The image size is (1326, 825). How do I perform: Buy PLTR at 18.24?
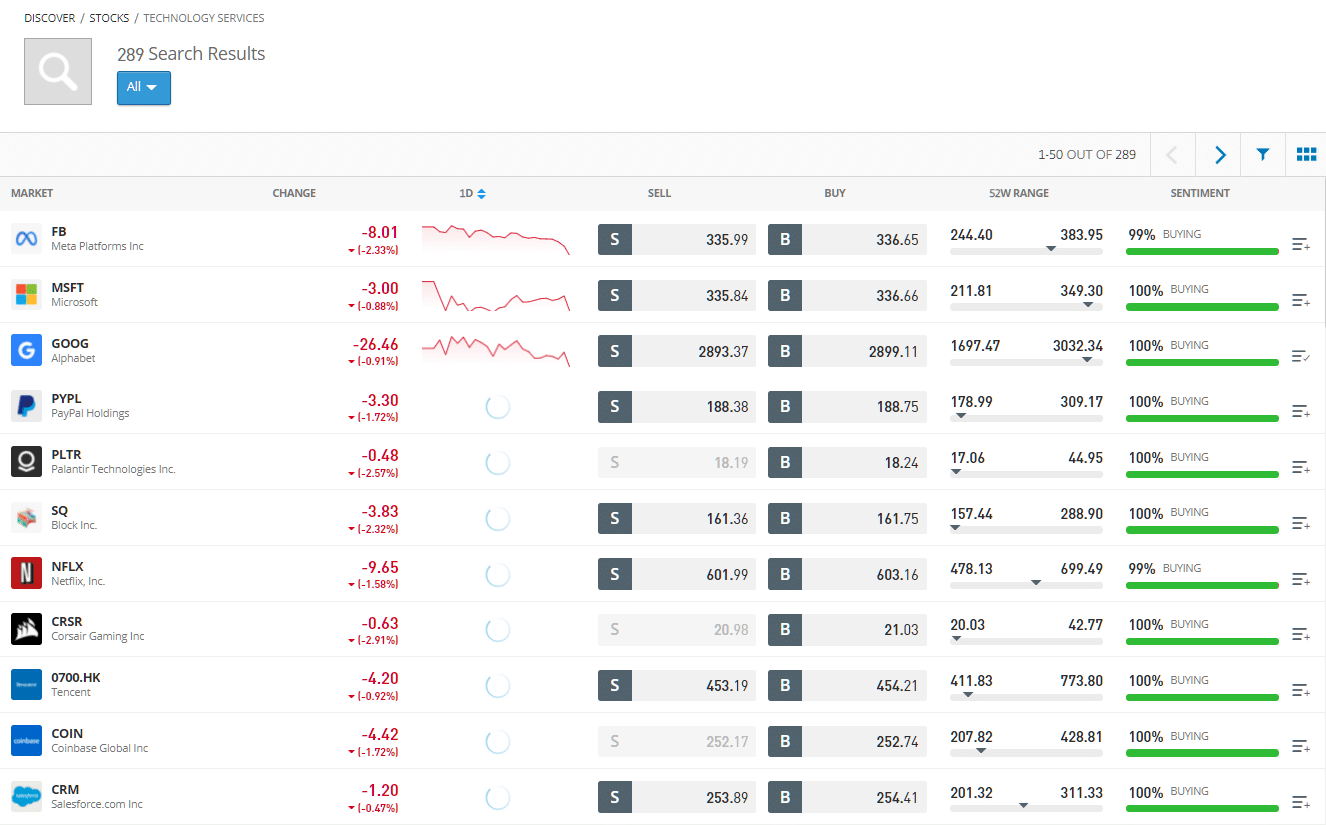coord(847,463)
